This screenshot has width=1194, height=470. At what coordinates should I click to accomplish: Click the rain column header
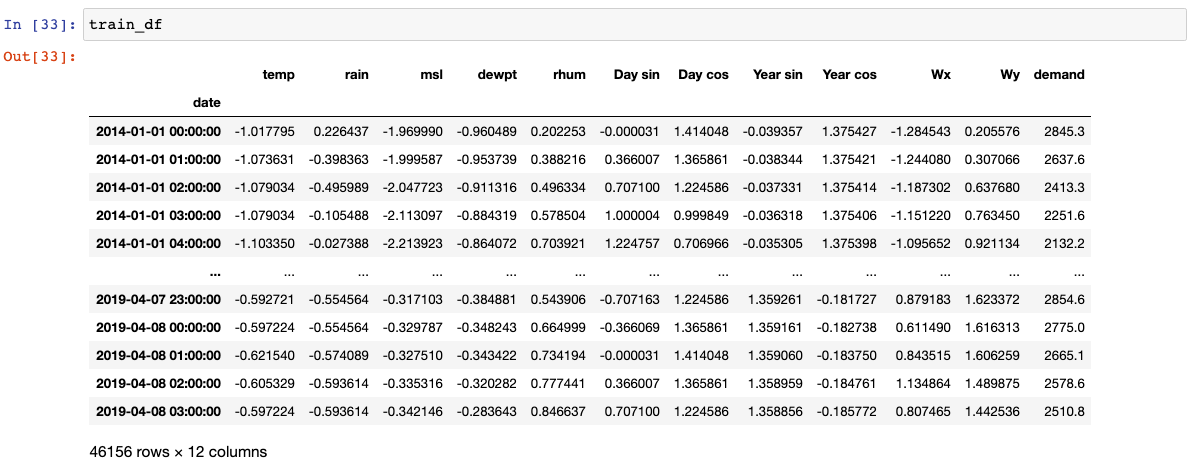(x=356, y=75)
